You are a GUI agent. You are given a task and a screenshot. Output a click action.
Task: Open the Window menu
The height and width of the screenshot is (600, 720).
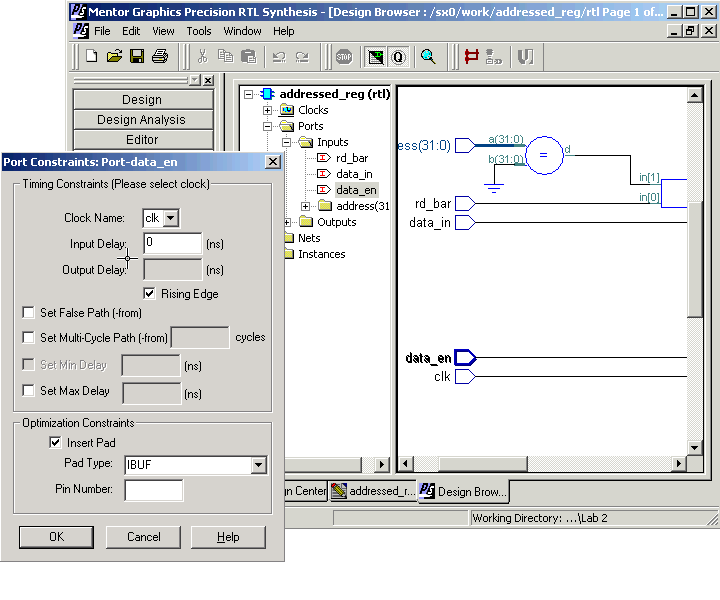242,31
